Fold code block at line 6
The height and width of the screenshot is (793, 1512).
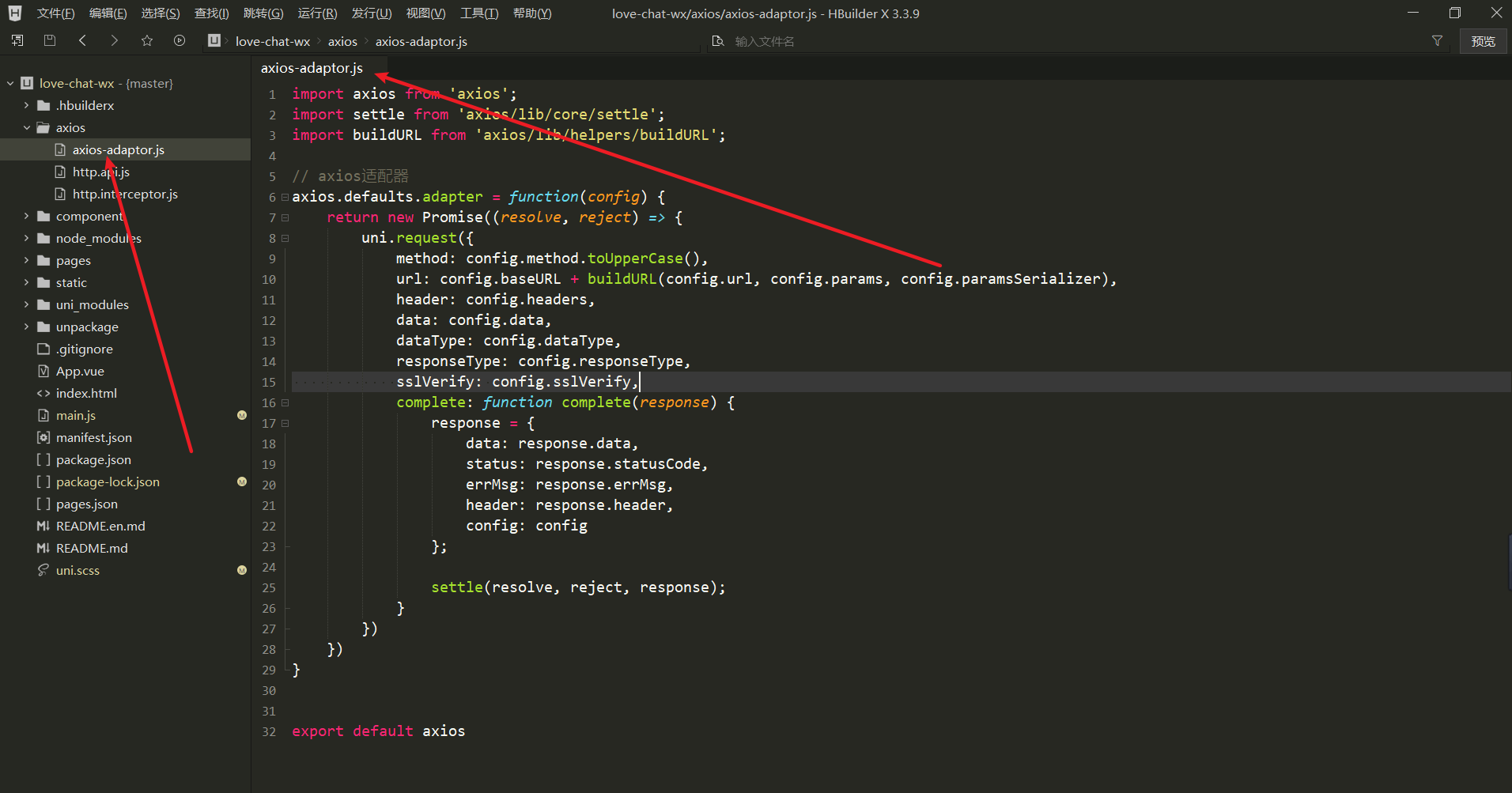tap(285, 197)
